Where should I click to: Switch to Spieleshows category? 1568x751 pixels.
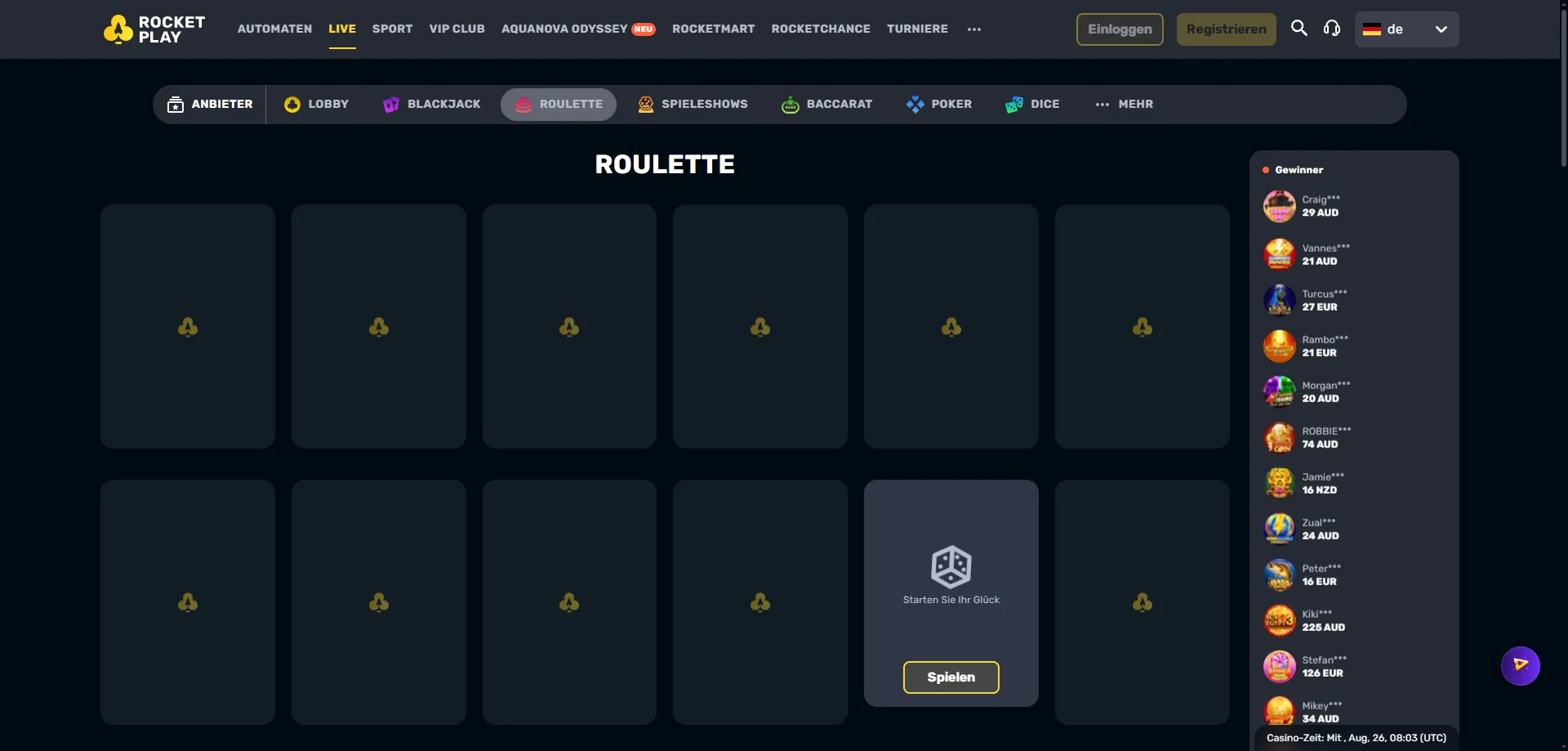[693, 105]
